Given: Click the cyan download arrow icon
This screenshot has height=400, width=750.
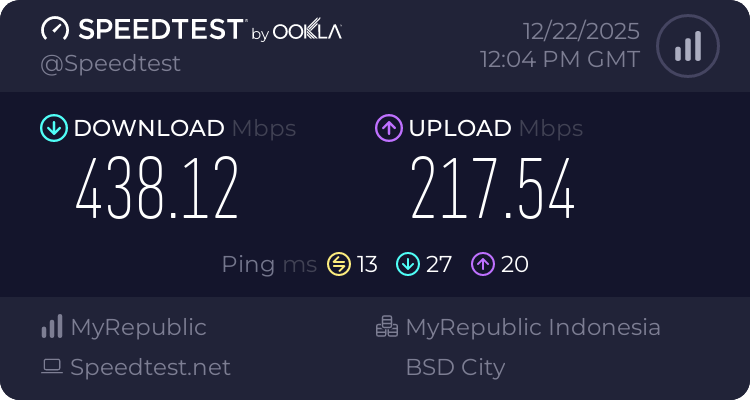Looking at the screenshot, I should click(53, 128).
